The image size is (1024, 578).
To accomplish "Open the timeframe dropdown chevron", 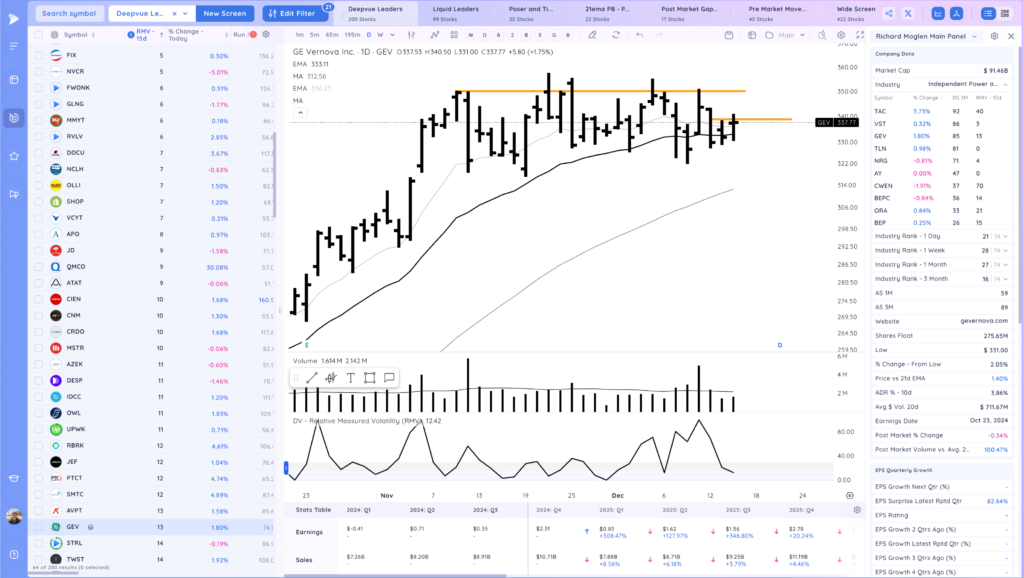I will point(392,35).
